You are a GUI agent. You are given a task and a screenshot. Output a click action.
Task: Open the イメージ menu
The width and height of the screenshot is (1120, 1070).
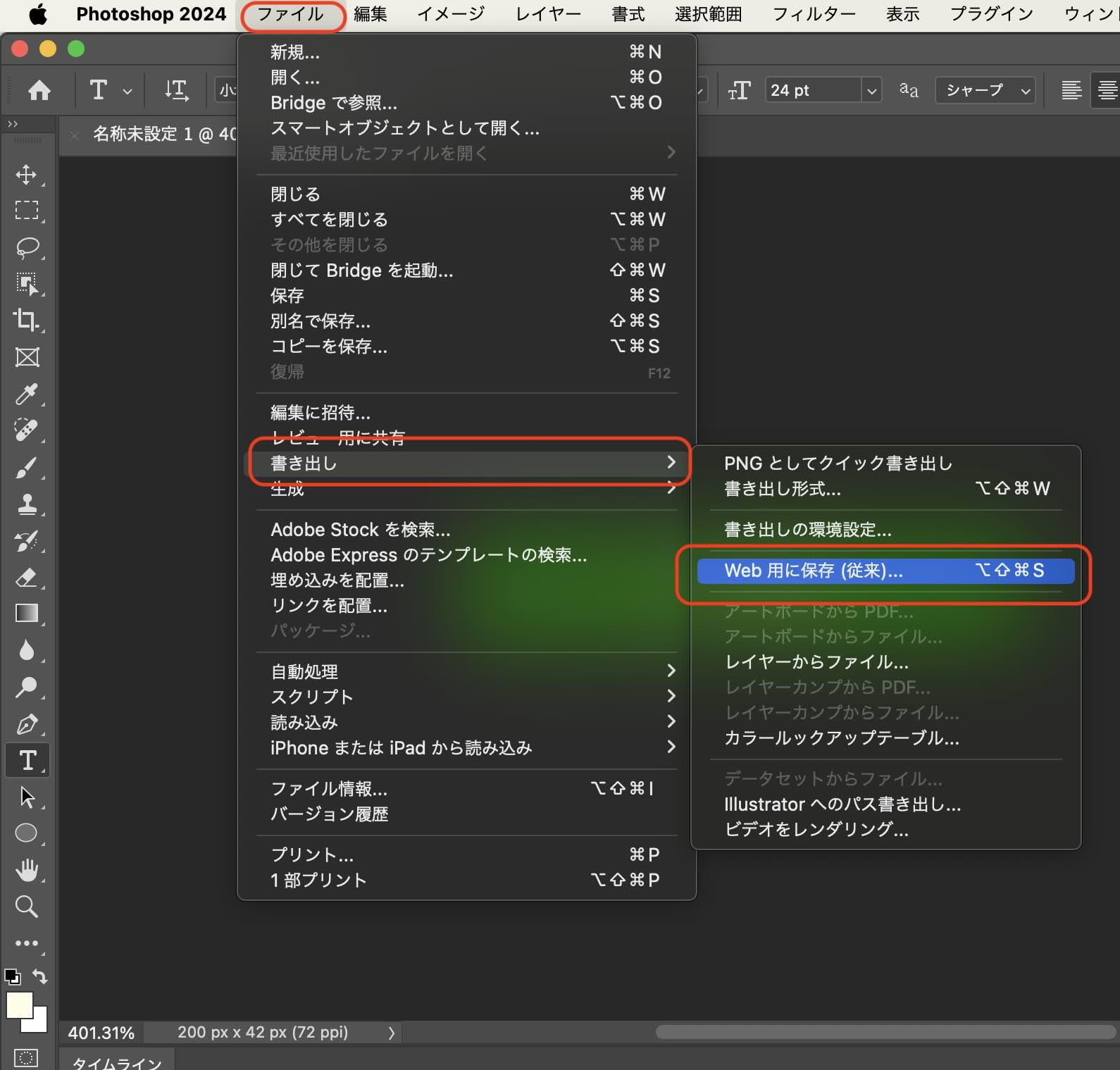pos(451,14)
